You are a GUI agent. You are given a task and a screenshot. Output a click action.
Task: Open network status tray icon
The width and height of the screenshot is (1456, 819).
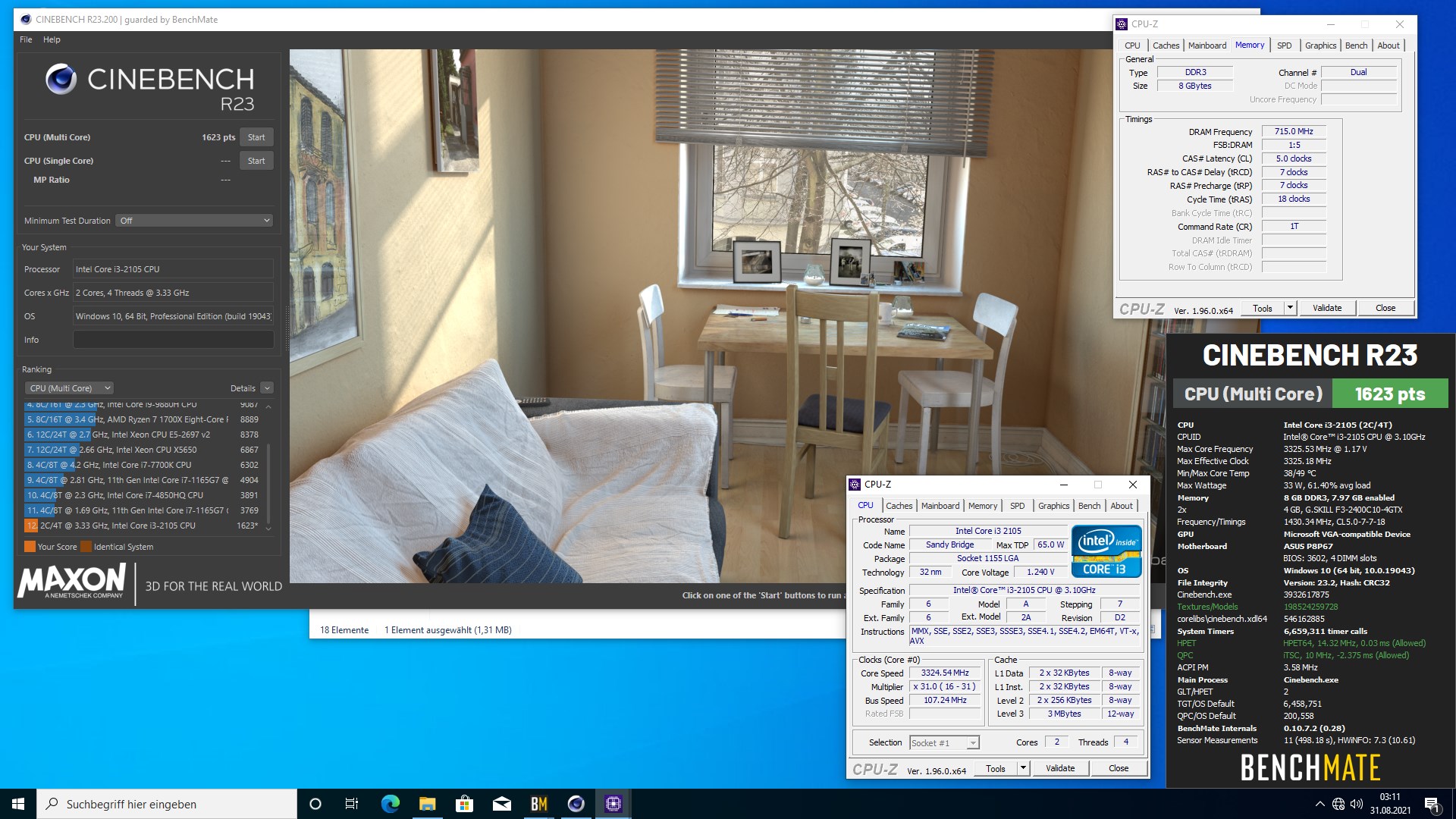point(1338,804)
